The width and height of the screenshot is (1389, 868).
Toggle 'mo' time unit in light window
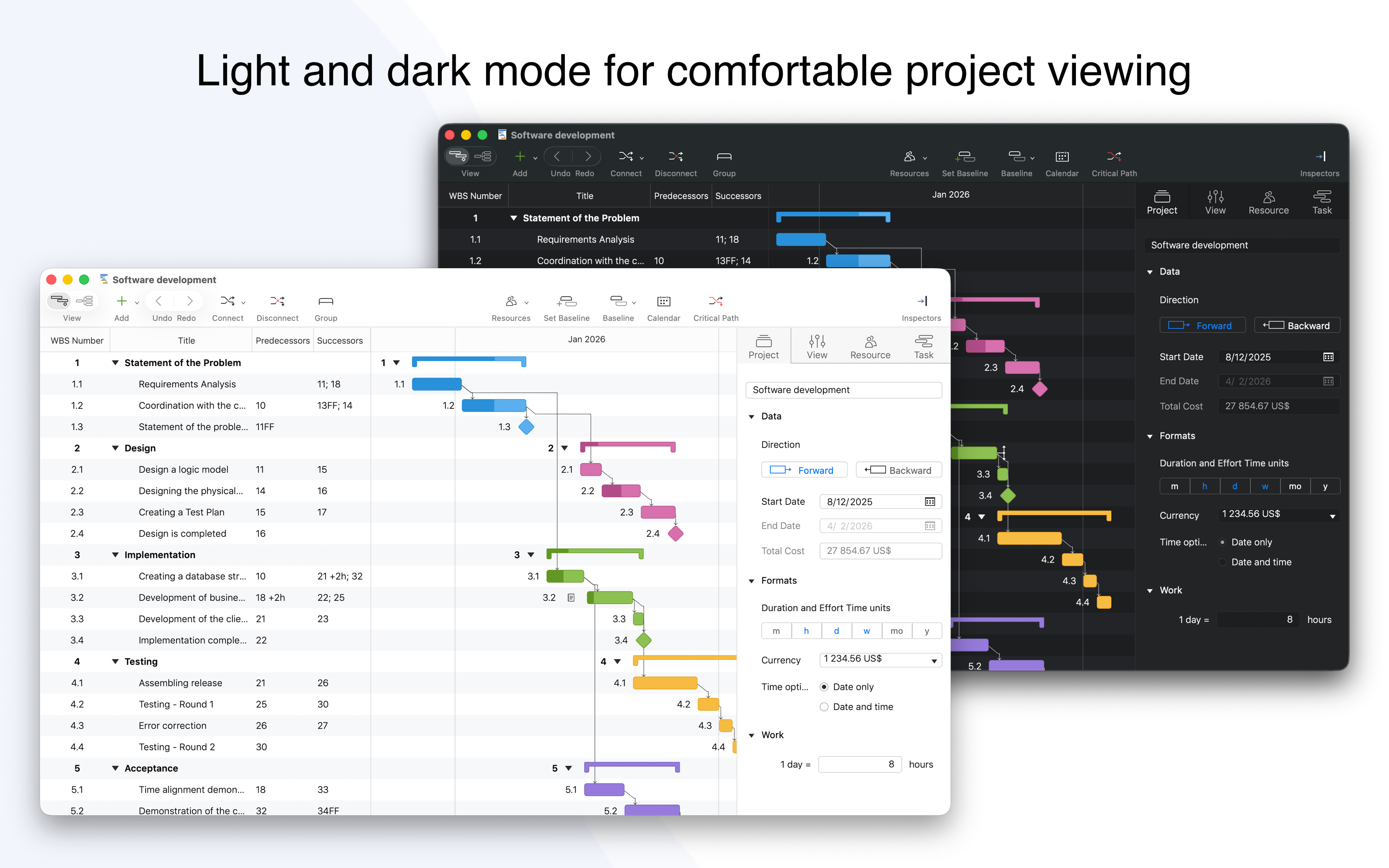tap(896, 631)
